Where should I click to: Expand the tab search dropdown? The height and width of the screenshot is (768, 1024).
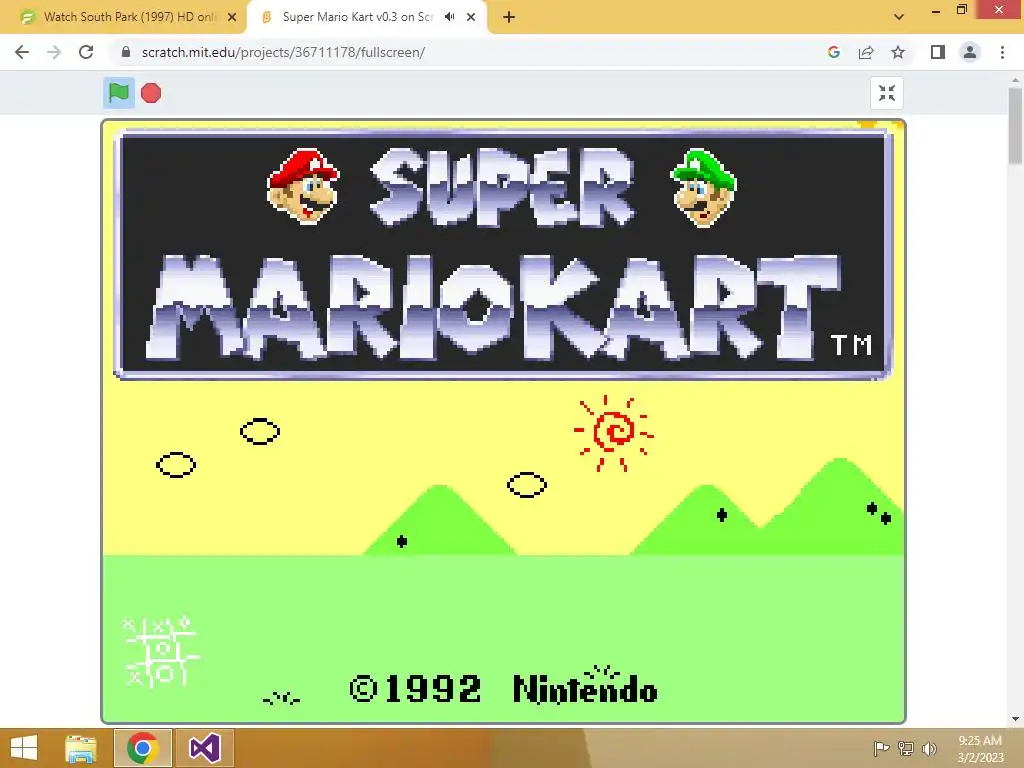click(x=899, y=17)
